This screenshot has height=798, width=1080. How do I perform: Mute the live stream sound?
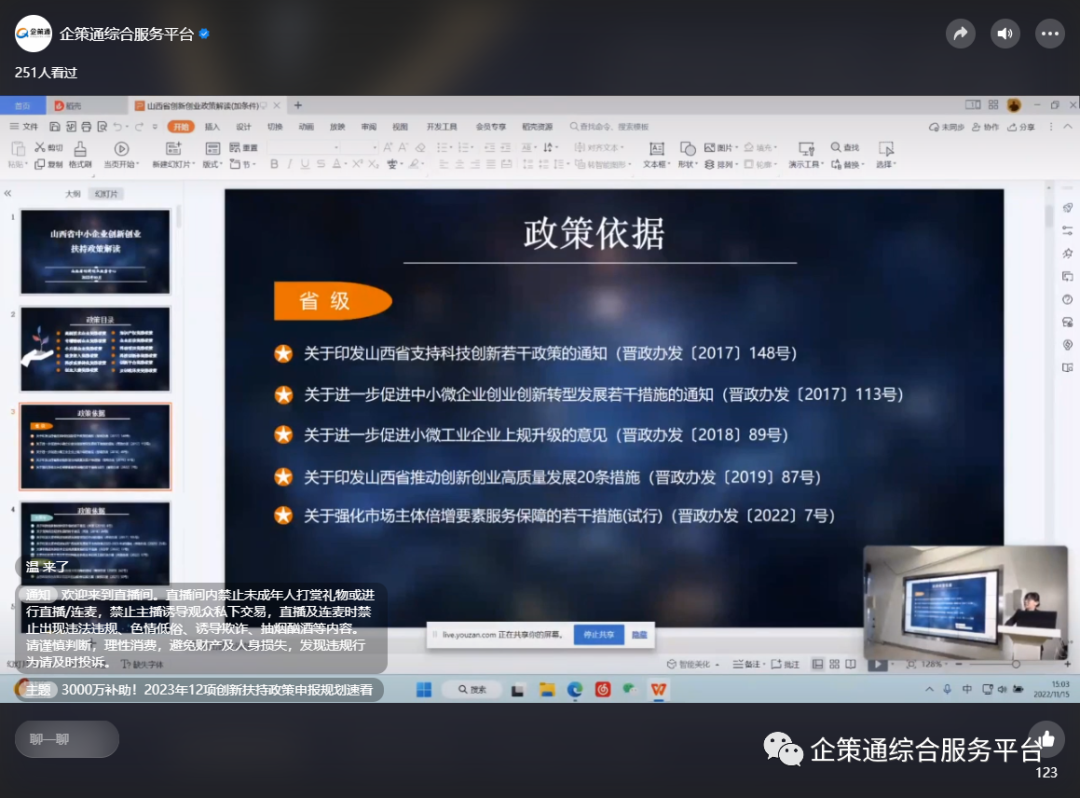[1005, 34]
